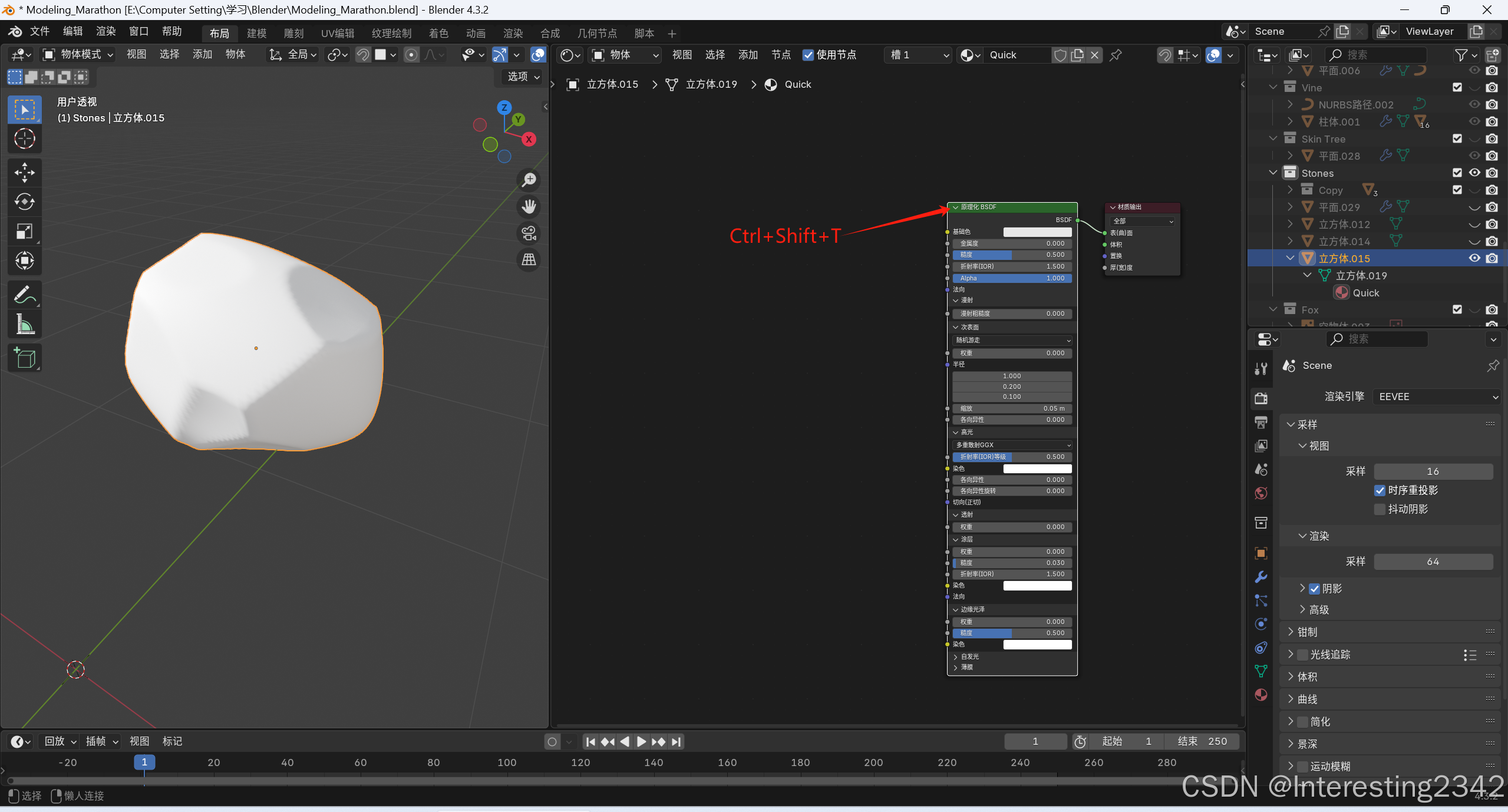Uncheck the 使用节点 checkbox
The width and height of the screenshot is (1508, 812).
click(x=808, y=55)
